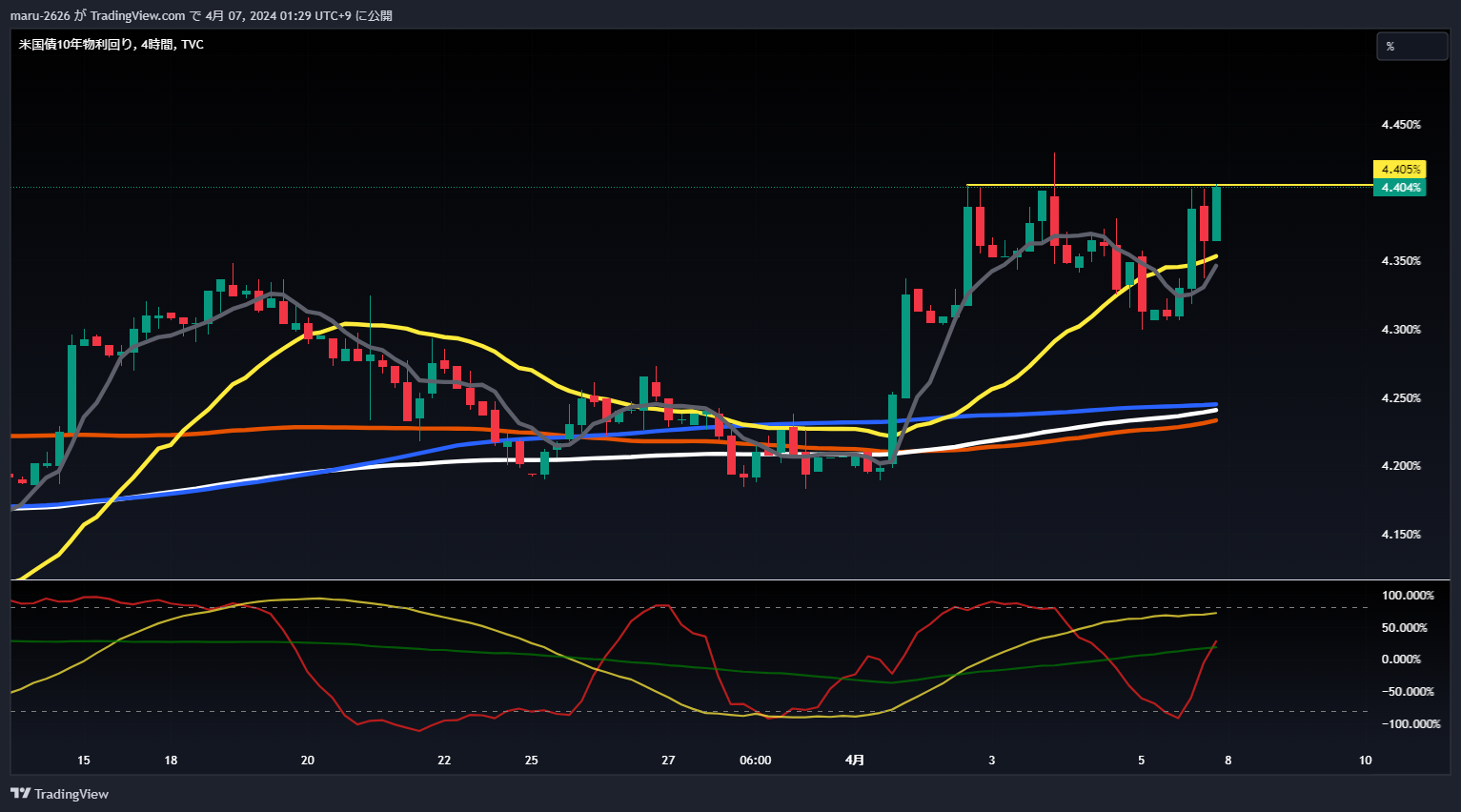The height and width of the screenshot is (812, 1461).
Task: Click the date label 3 on time axis
Action: (x=992, y=761)
